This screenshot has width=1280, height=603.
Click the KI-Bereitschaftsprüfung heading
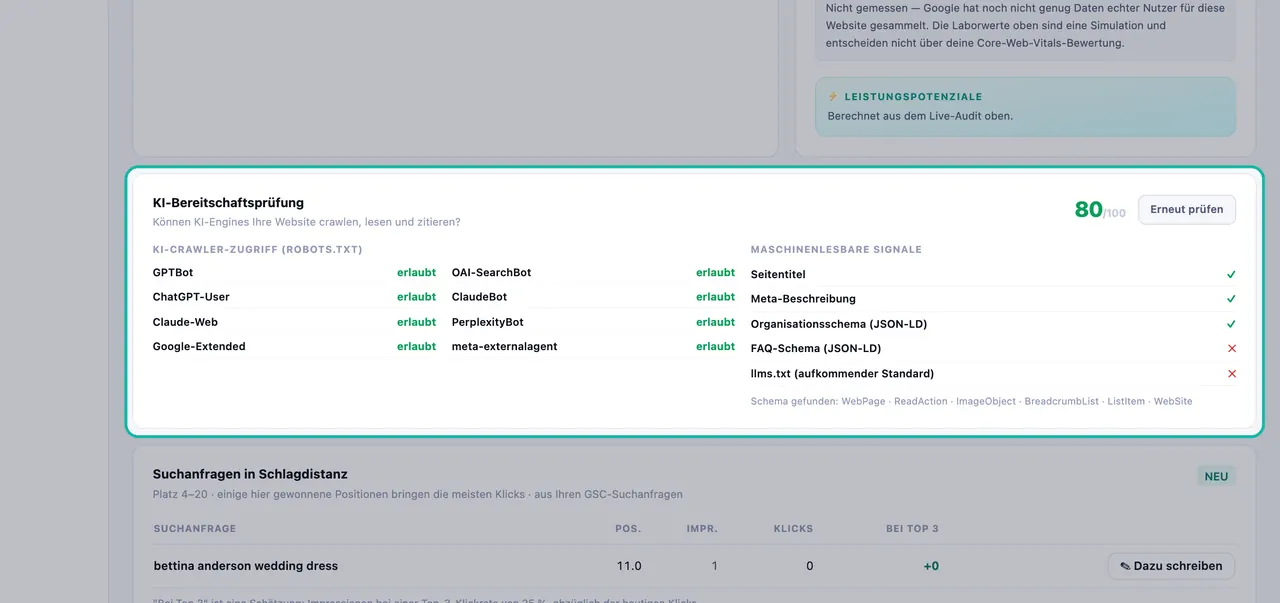228,203
